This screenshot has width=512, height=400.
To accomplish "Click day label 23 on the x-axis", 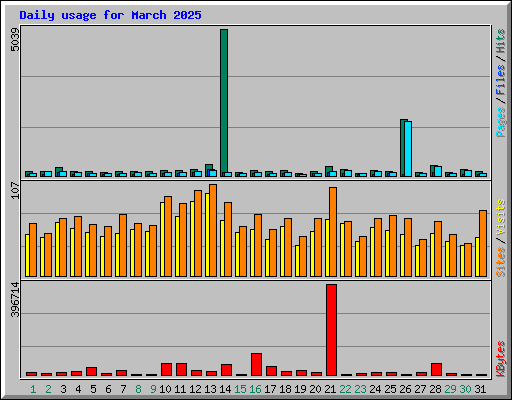I will point(360,389).
